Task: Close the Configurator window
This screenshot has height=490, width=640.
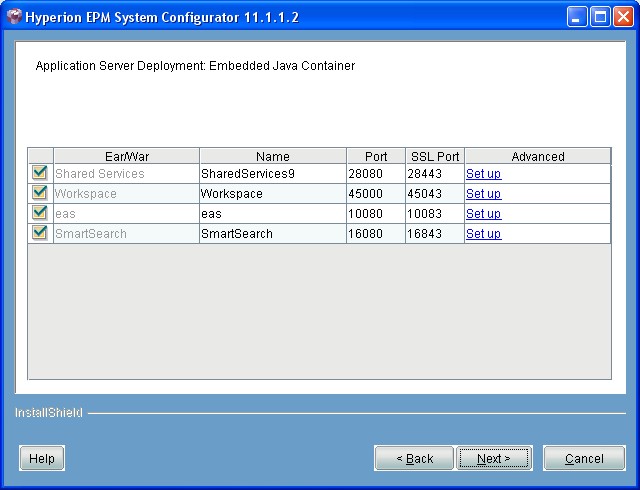Action: (x=623, y=17)
